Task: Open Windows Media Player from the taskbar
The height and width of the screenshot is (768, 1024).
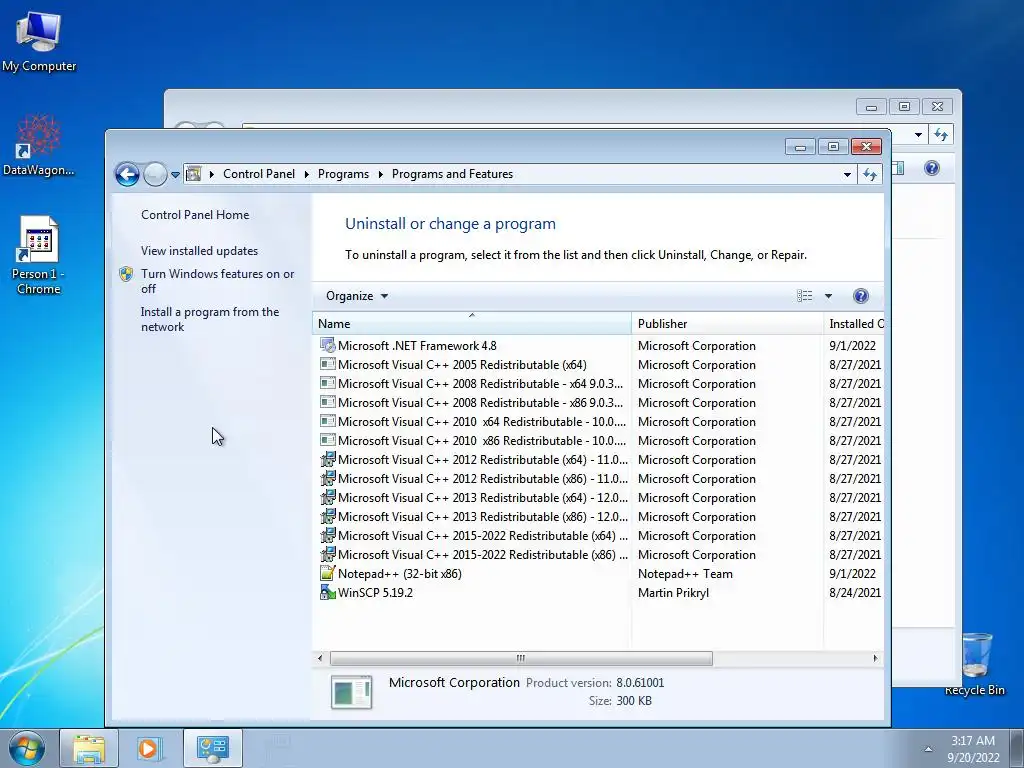Action: tap(150, 748)
